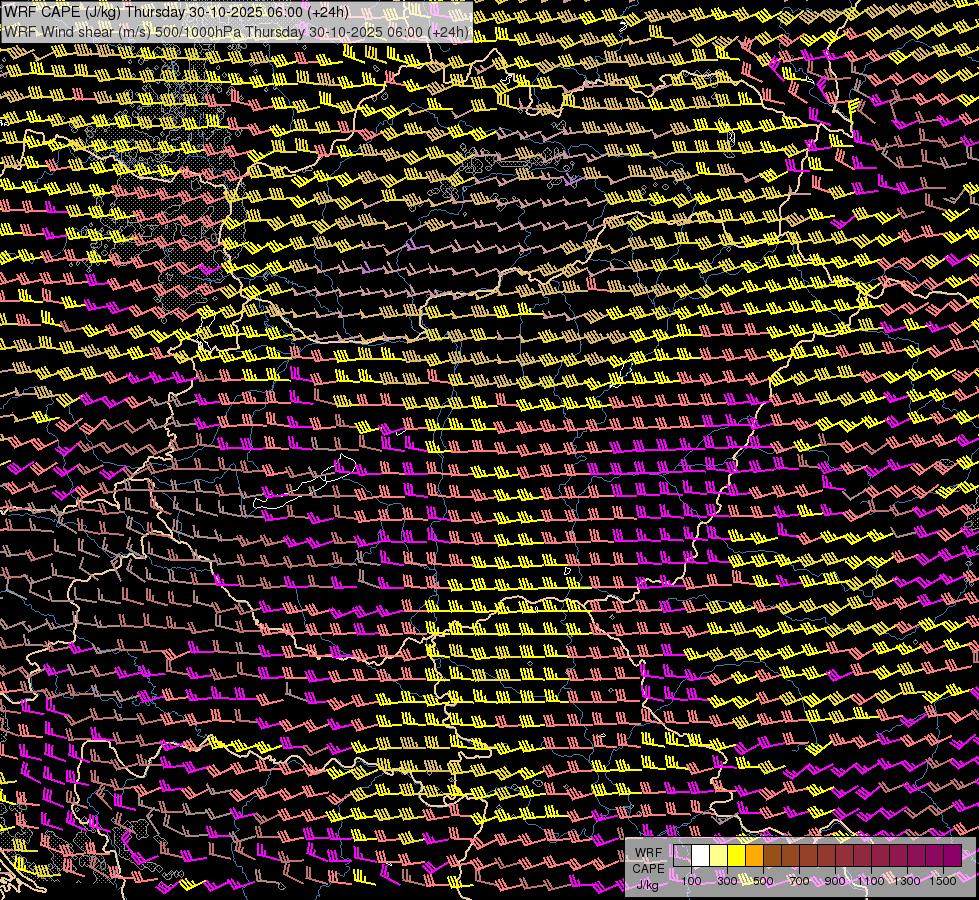
Task: Click the stippled CAPE area in upper-left
Action: (x=150, y=210)
